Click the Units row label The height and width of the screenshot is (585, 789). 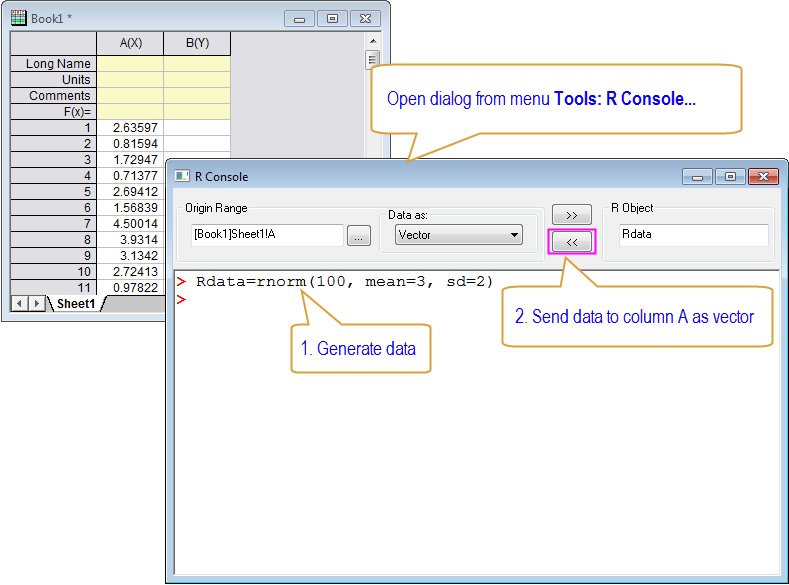tap(53, 79)
